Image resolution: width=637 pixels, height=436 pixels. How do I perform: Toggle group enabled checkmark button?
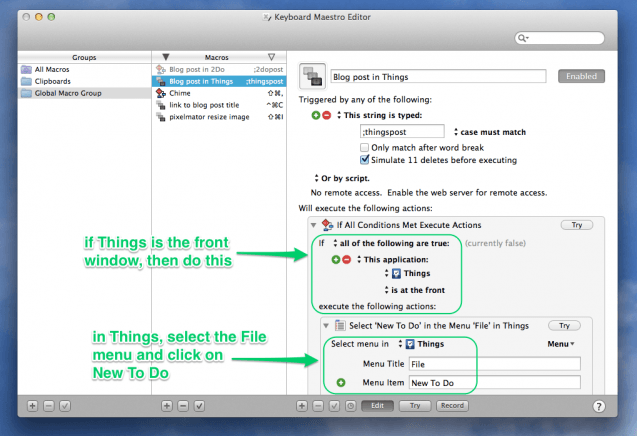65,406
